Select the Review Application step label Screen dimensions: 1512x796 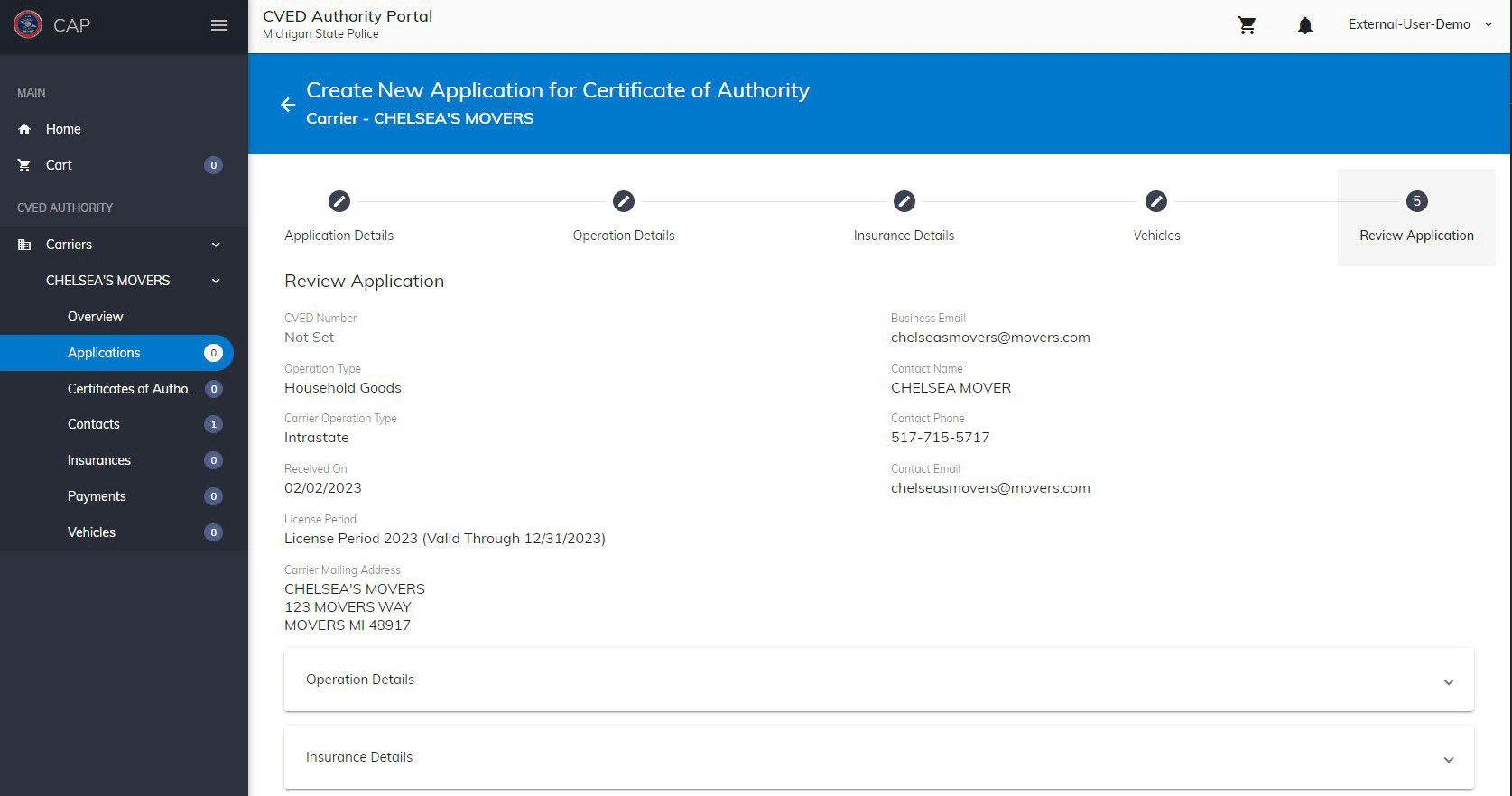tap(1416, 236)
